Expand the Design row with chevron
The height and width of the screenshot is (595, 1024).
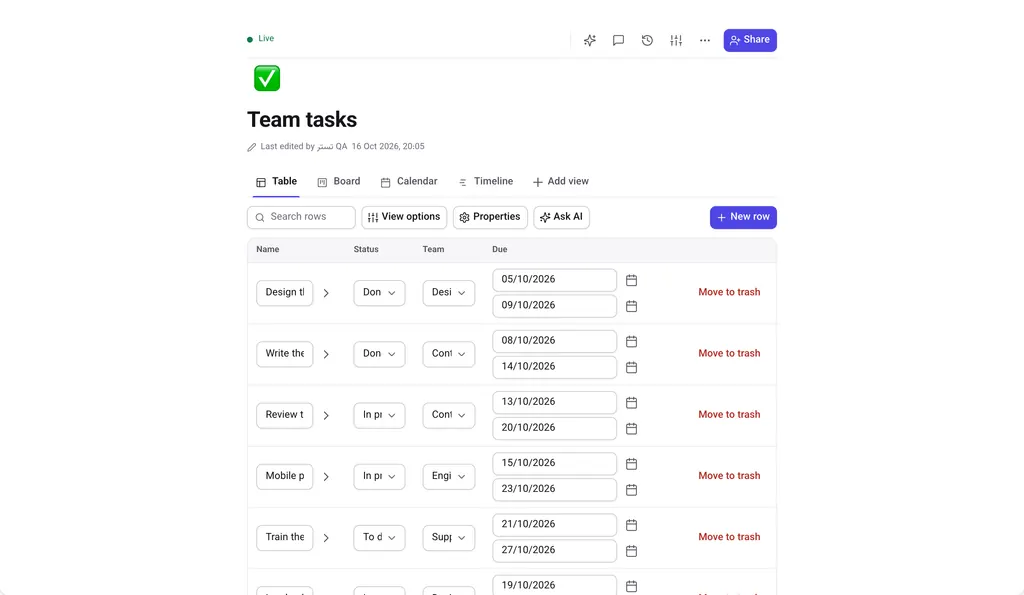click(326, 293)
